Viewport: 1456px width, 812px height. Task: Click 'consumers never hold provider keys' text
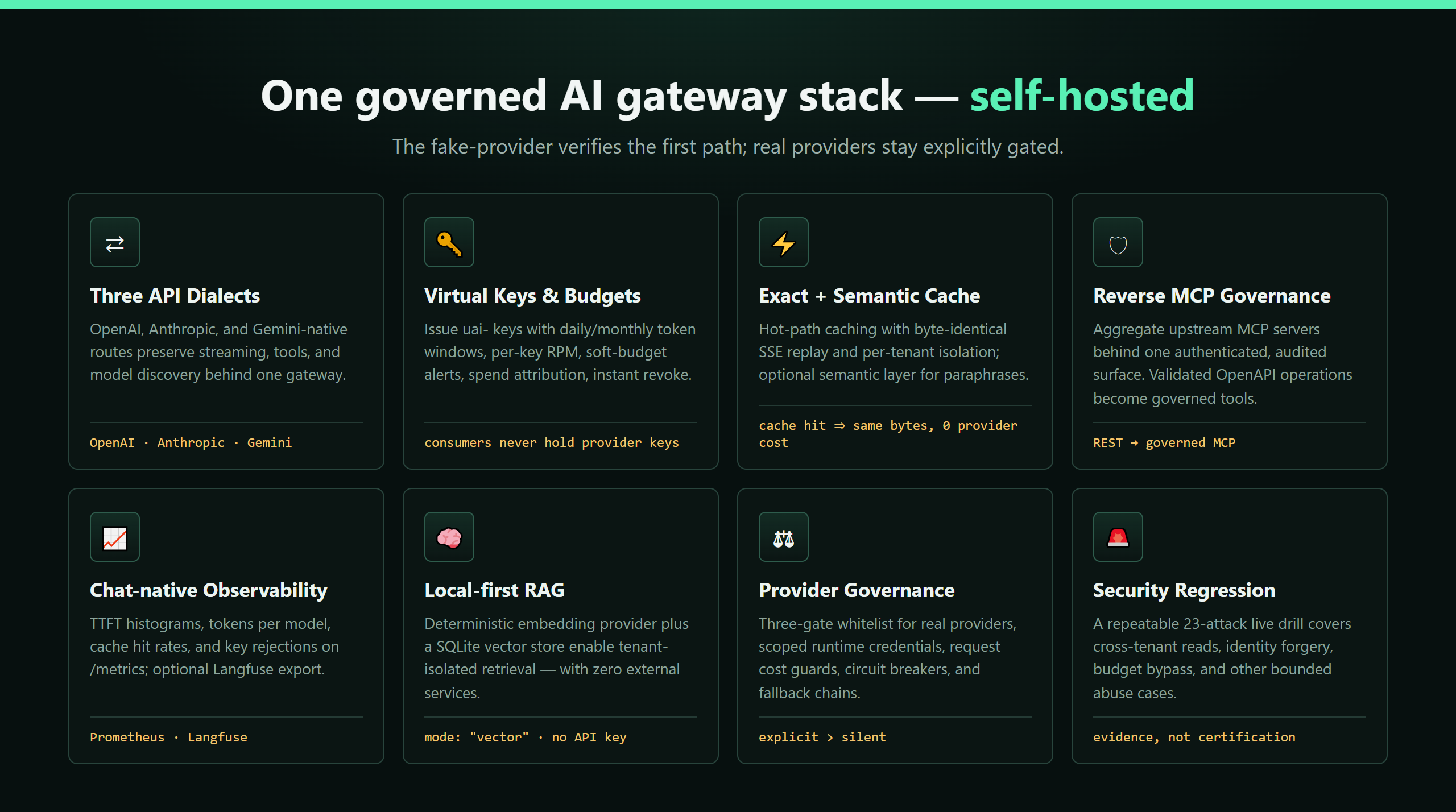552,442
